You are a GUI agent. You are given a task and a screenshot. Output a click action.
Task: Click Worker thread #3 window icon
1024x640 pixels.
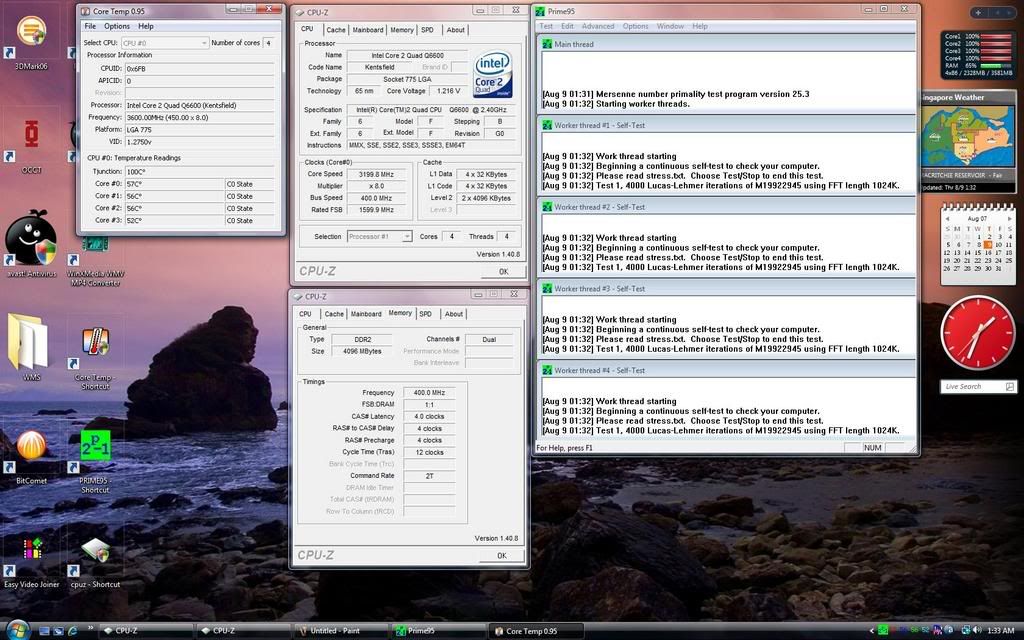click(547, 288)
